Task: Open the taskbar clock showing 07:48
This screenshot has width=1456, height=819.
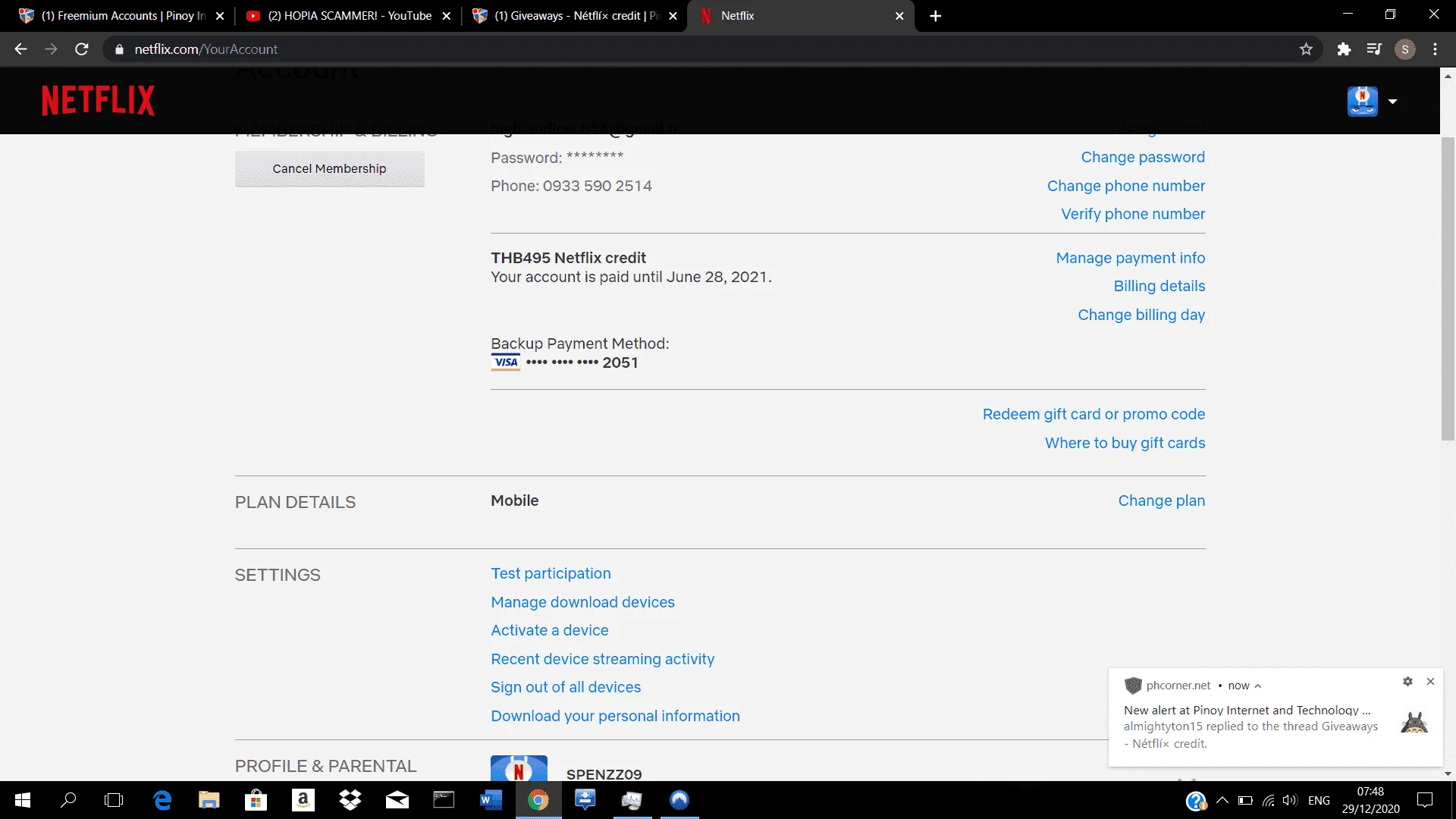Action: point(1370,800)
